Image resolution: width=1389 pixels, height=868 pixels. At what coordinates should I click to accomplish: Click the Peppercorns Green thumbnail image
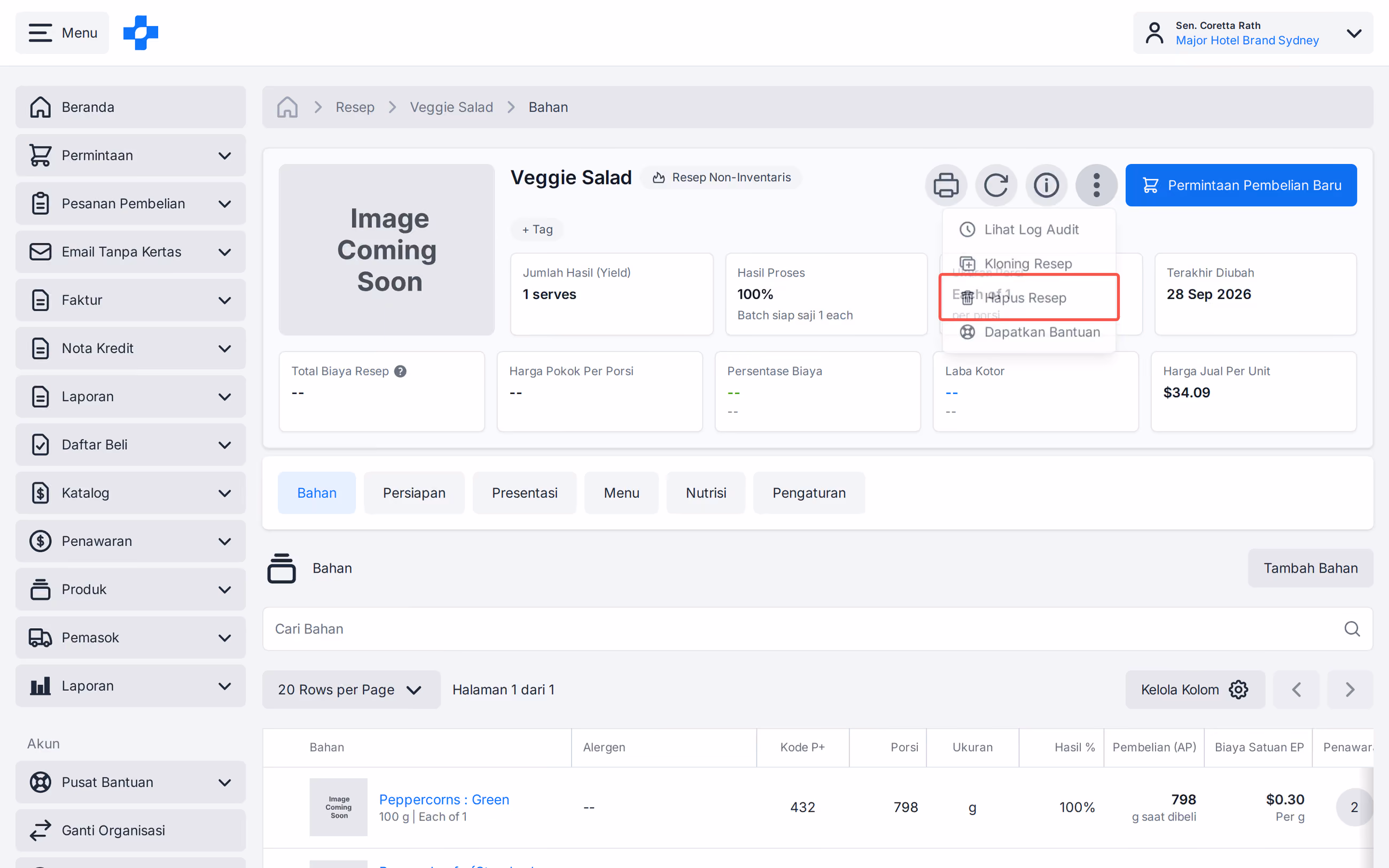point(339,807)
